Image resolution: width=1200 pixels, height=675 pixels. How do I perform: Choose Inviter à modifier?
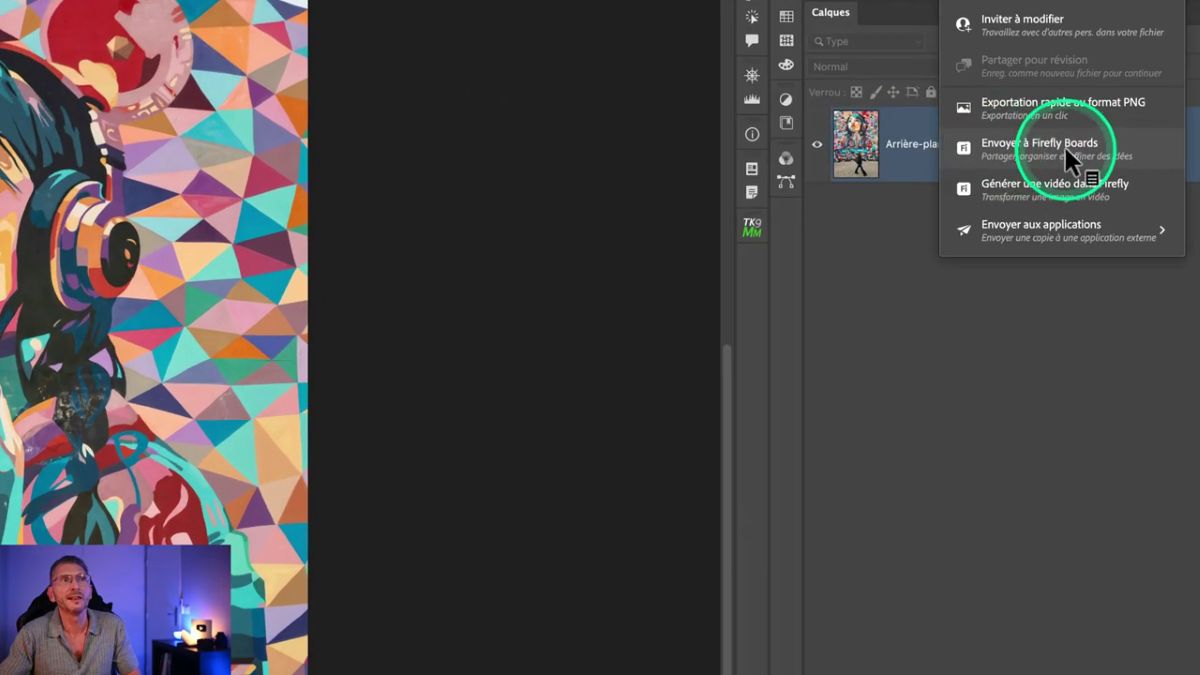point(1062,25)
